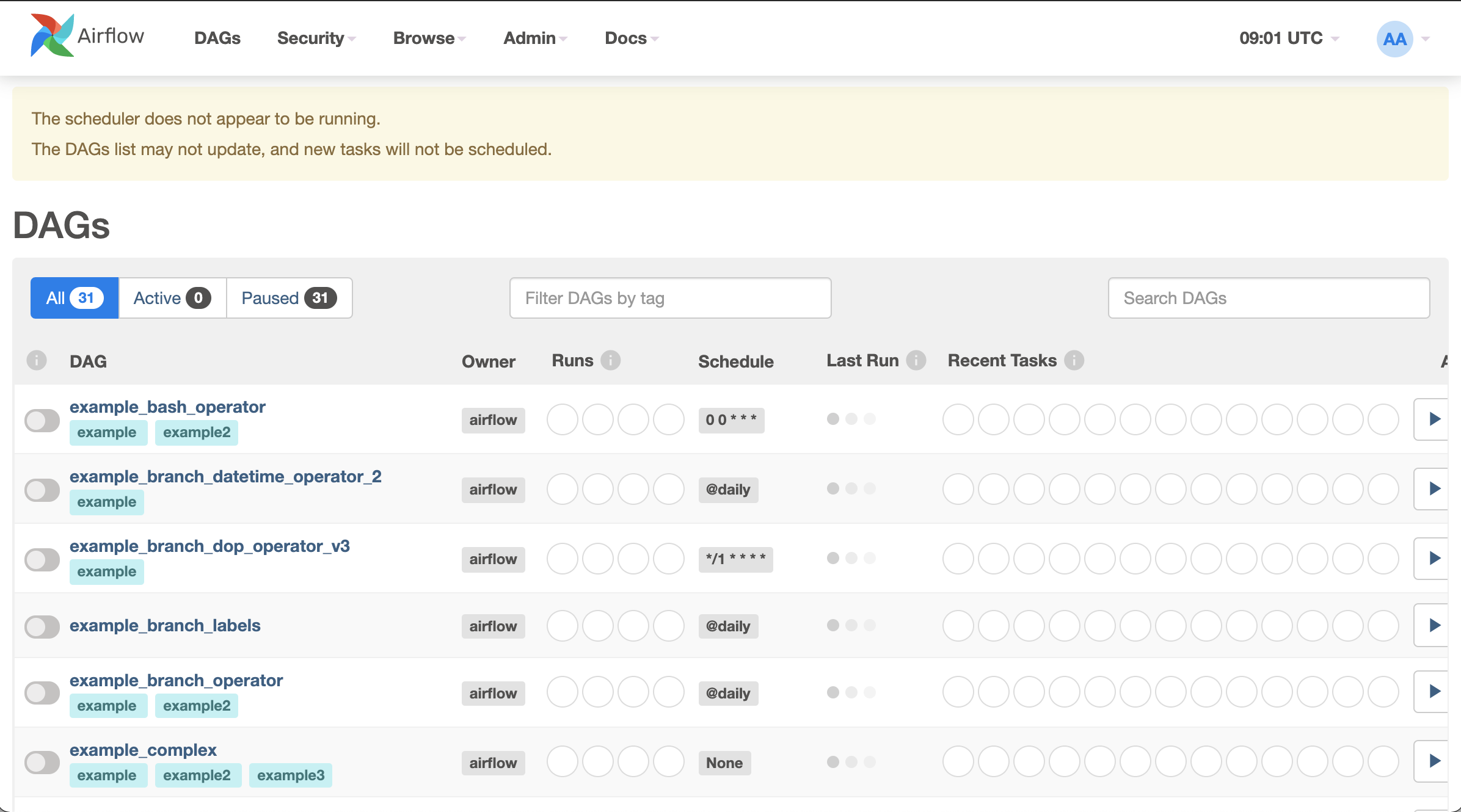Click the Airflow pinwheel logo
Viewport: 1461px width, 812px height.
click(x=53, y=35)
